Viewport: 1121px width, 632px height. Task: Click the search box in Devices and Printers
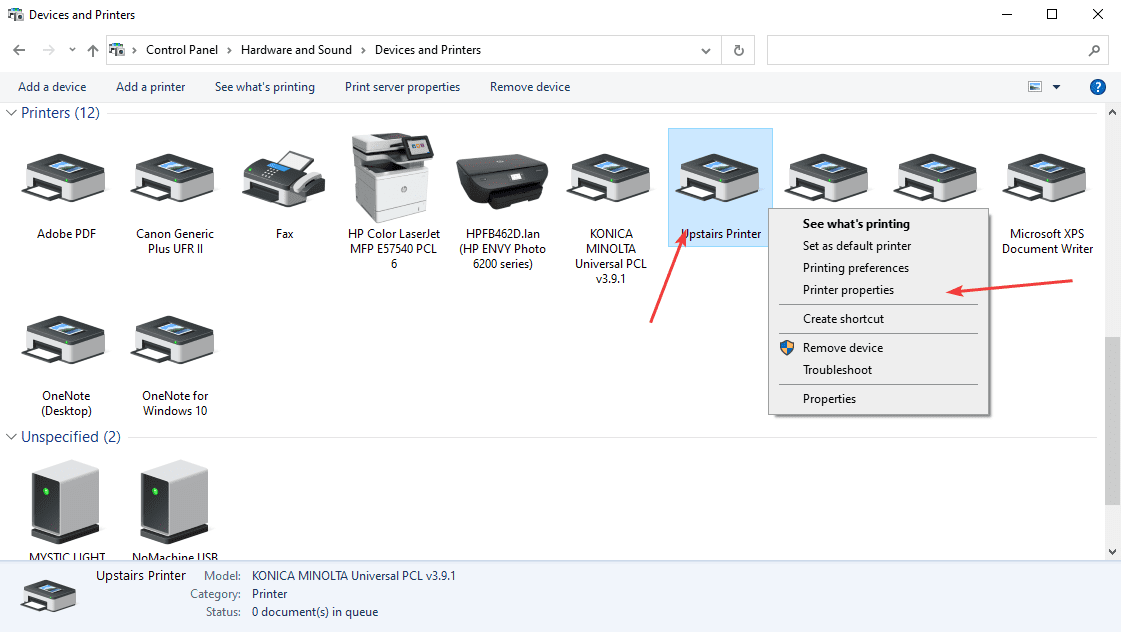coord(927,50)
